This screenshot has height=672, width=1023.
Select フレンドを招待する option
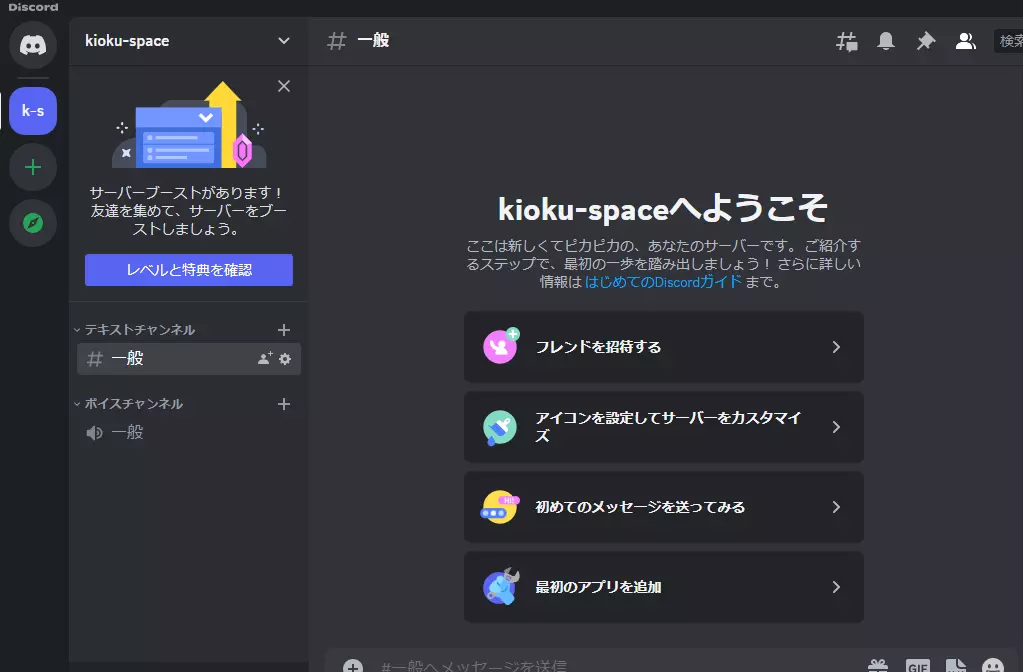click(663, 347)
